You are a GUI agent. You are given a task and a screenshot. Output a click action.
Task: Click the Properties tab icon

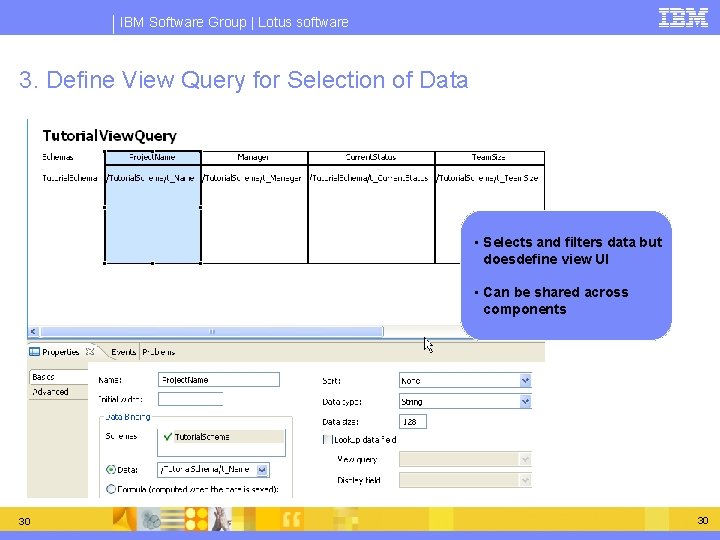34,352
